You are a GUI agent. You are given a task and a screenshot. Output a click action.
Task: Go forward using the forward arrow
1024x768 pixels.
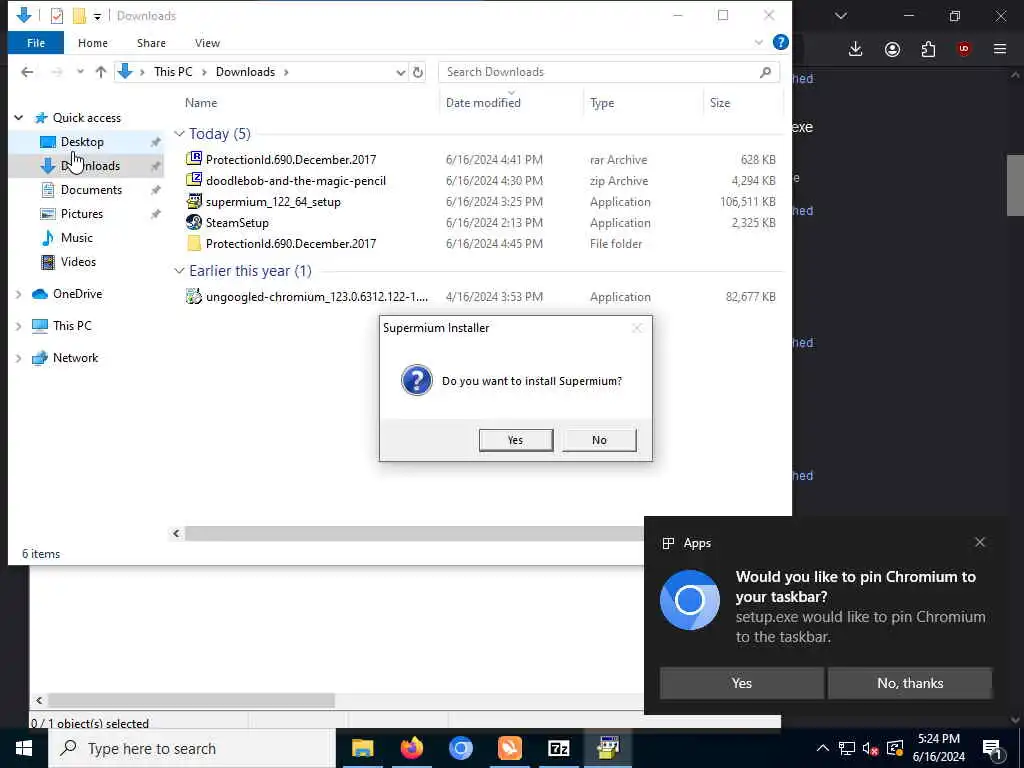click(x=57, y=72)
